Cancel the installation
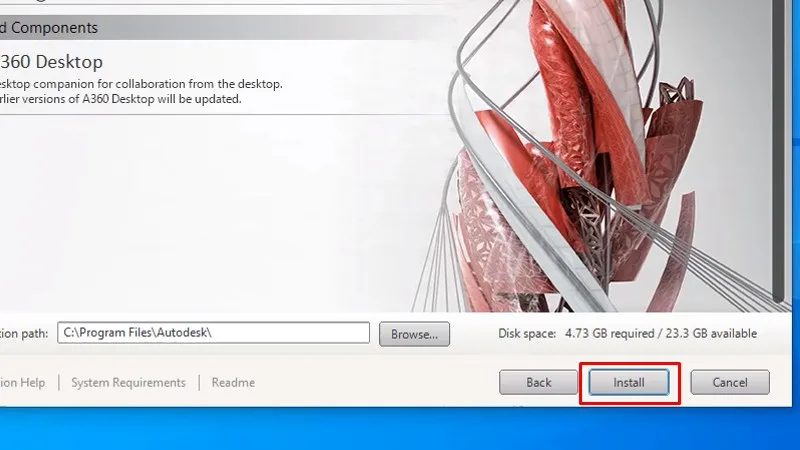 pos(729,382)
